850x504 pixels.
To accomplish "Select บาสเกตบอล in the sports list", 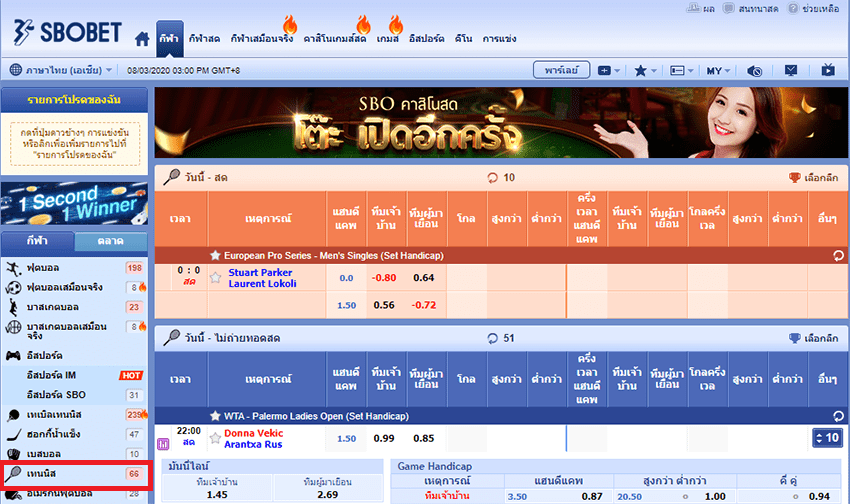I will pyautogui.click(x=74, y=307).
